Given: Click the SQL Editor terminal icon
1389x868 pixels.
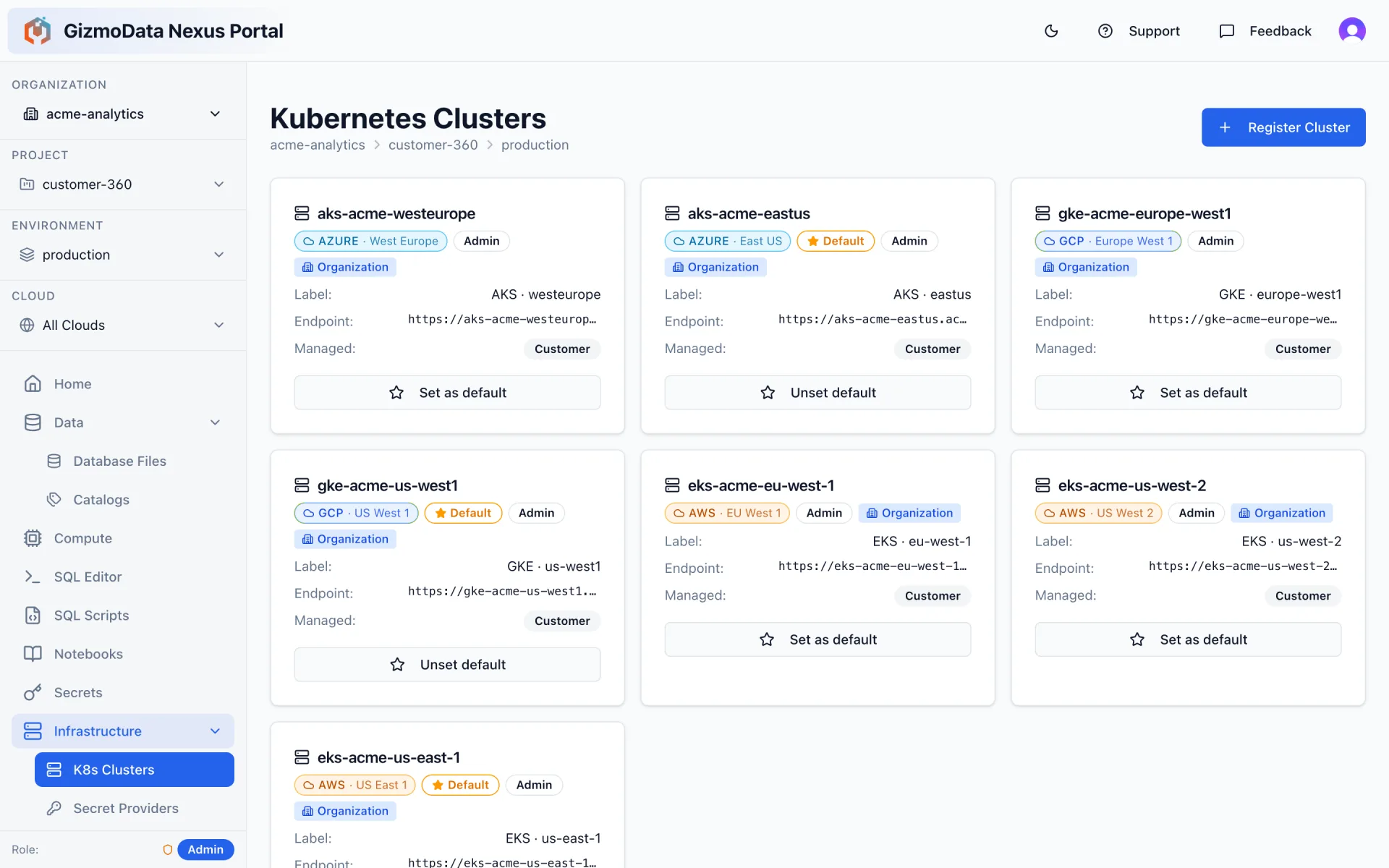Looking at the screenshot, I should 33,576.
